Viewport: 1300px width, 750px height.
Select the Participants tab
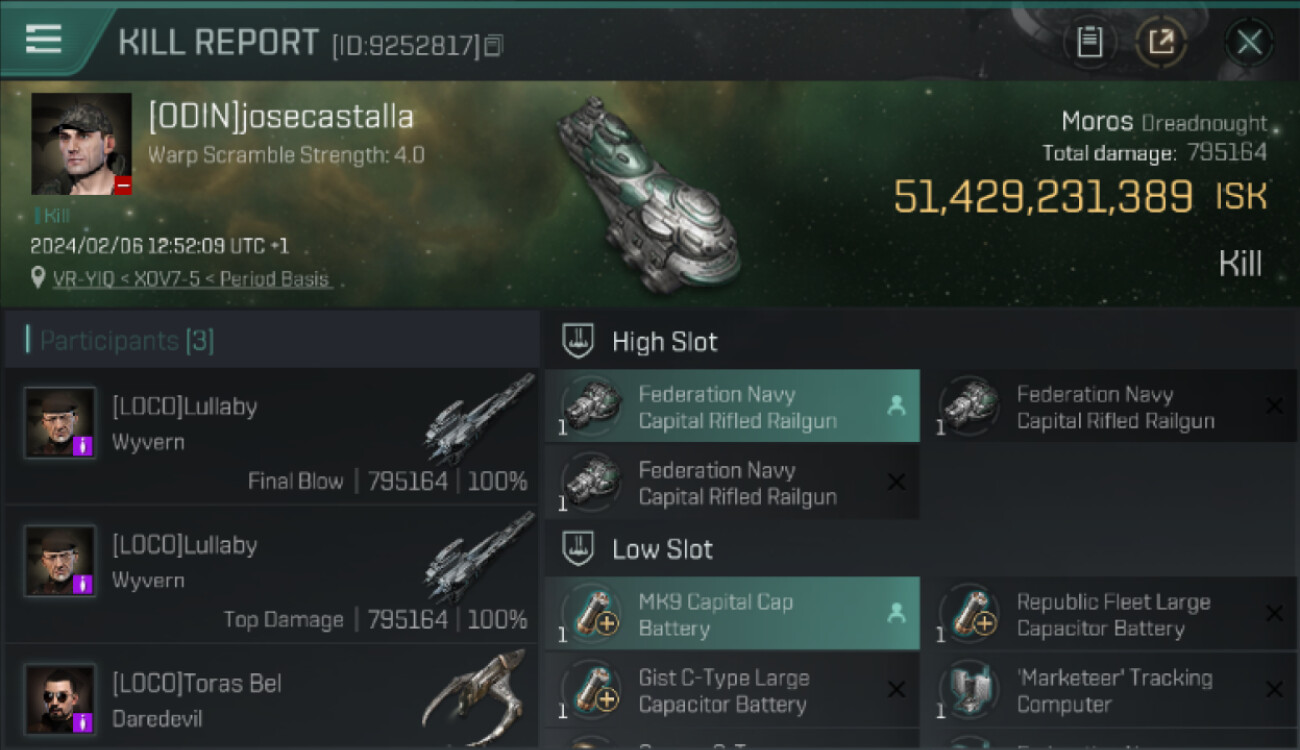coord(126,341)
